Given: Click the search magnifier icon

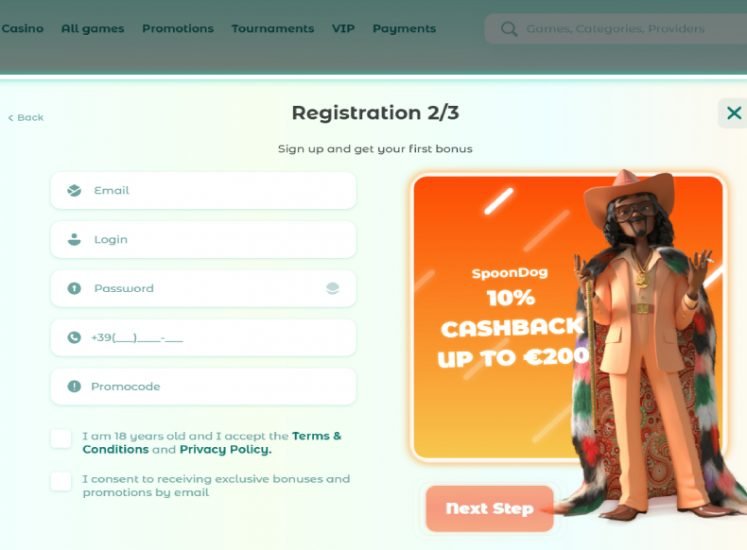Looking at the screenshot, I should [x=509, y=29].
